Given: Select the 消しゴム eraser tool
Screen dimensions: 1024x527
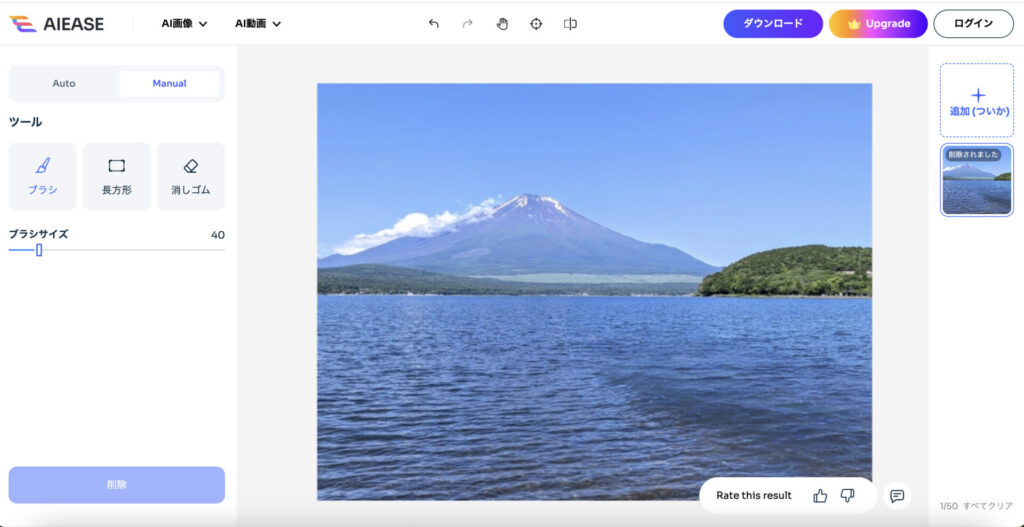Looking at the screenshot, I should point(191,176).
